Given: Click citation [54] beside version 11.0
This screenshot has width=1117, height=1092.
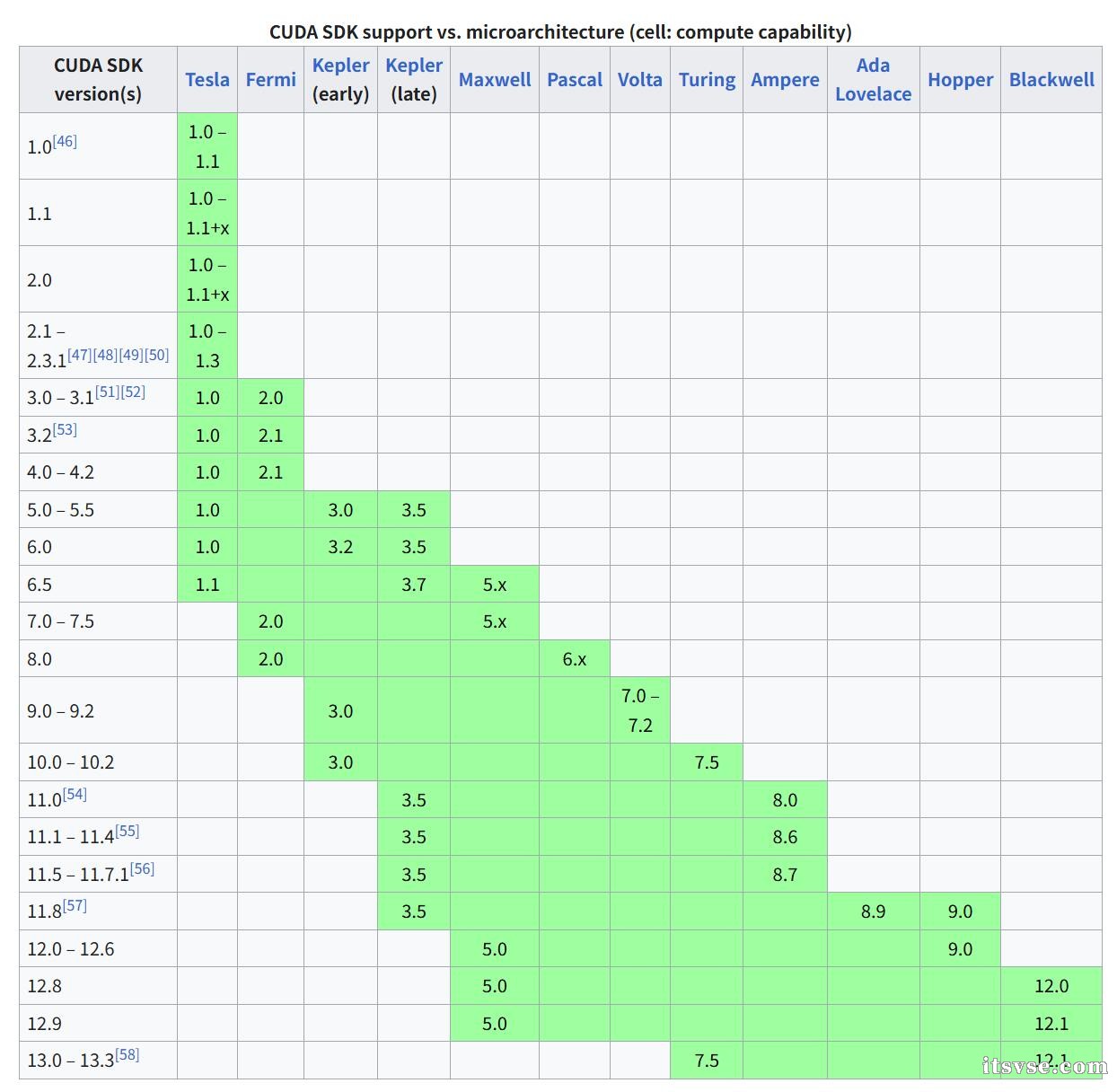Looking at the screenshot, I should click(x=75, y=794).
